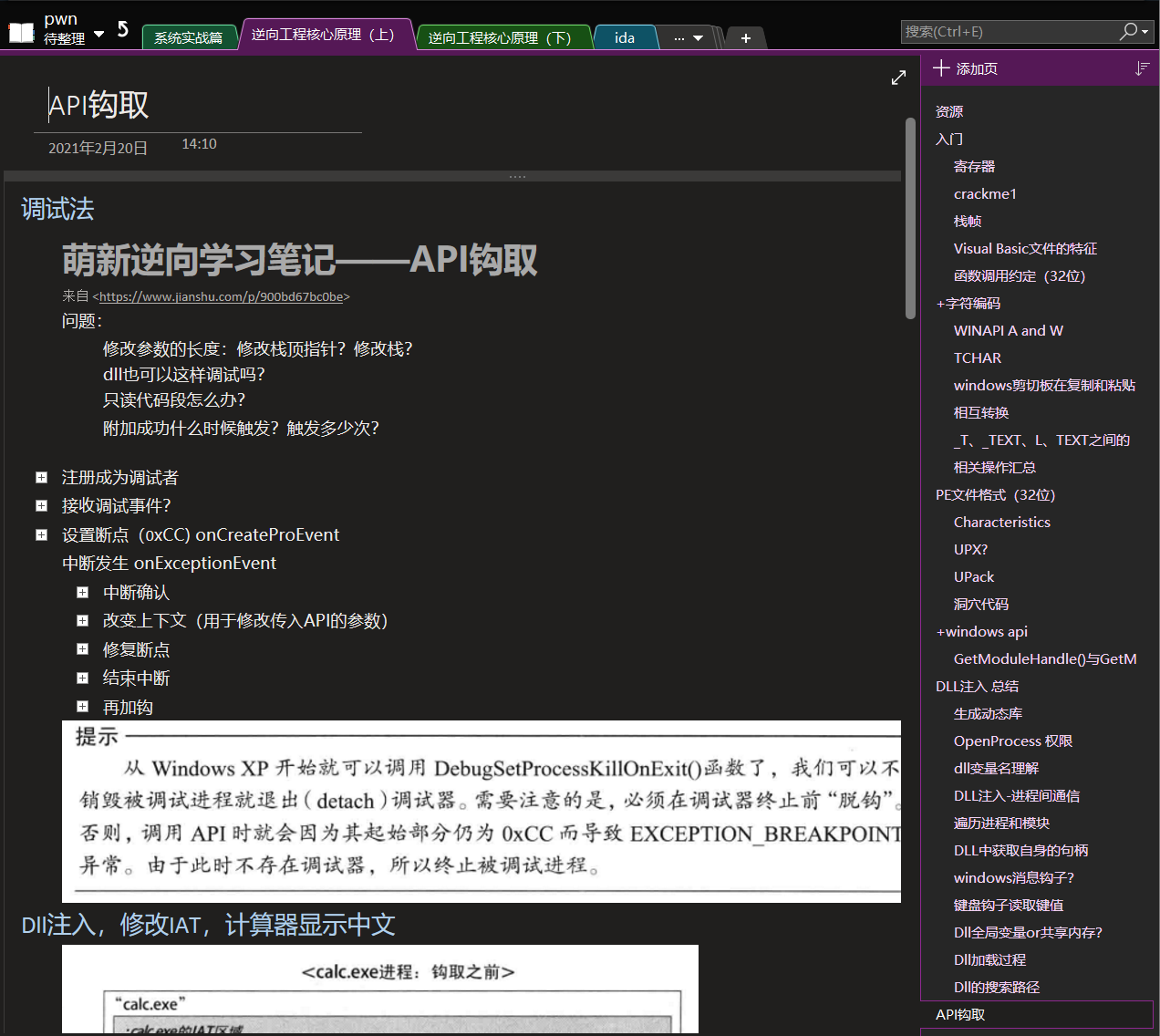Click the 提示 book excerpt image

(482, 812)
